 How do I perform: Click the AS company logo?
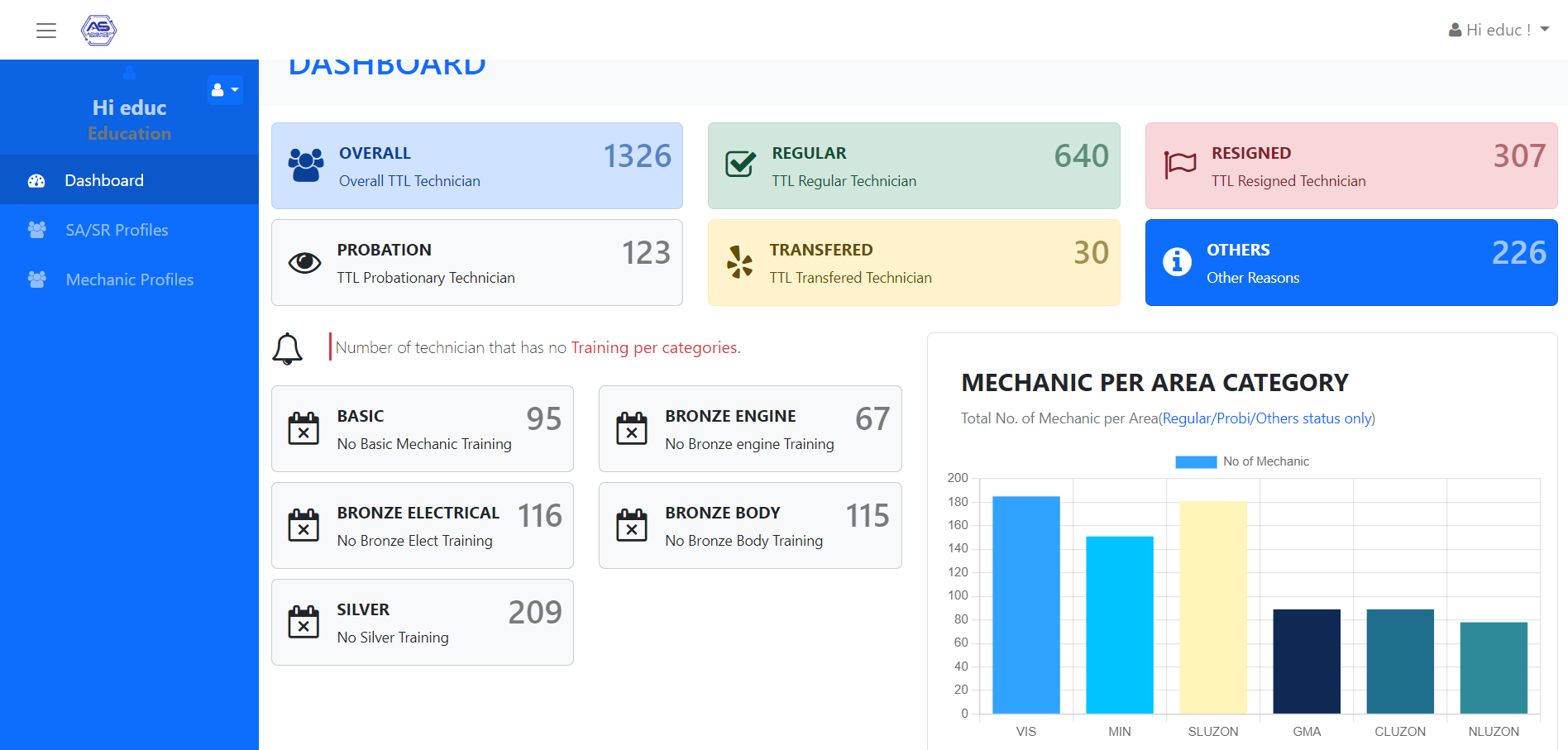click(x=98, y=30)
